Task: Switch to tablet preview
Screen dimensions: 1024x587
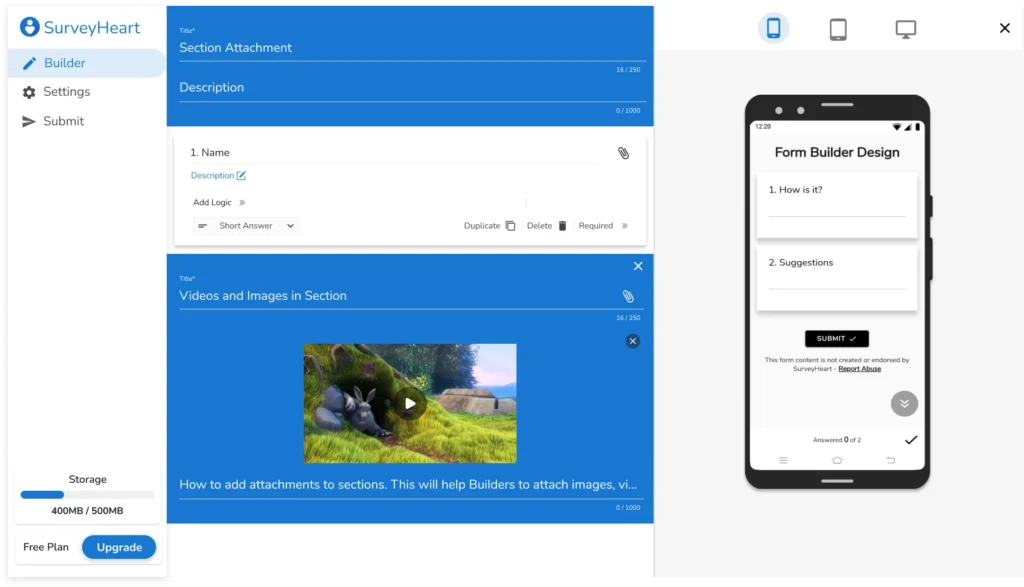Action: pos(838,29)
